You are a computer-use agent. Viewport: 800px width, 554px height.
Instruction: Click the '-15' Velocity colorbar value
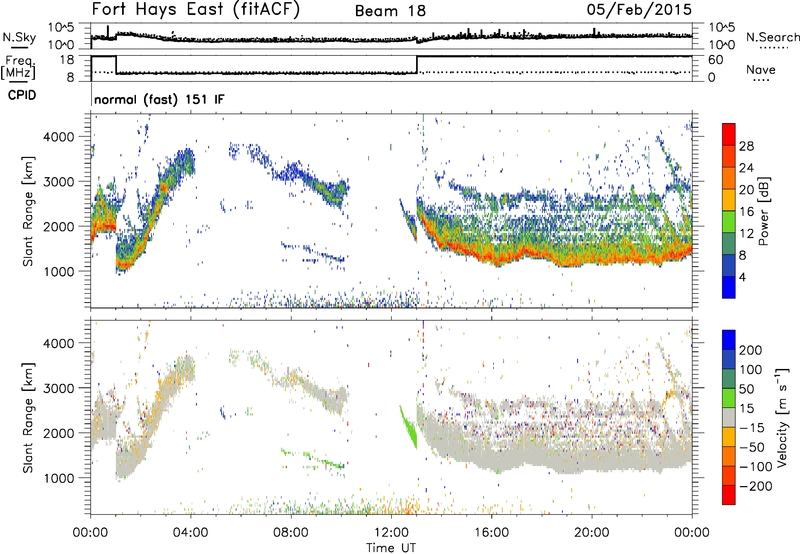752,428
